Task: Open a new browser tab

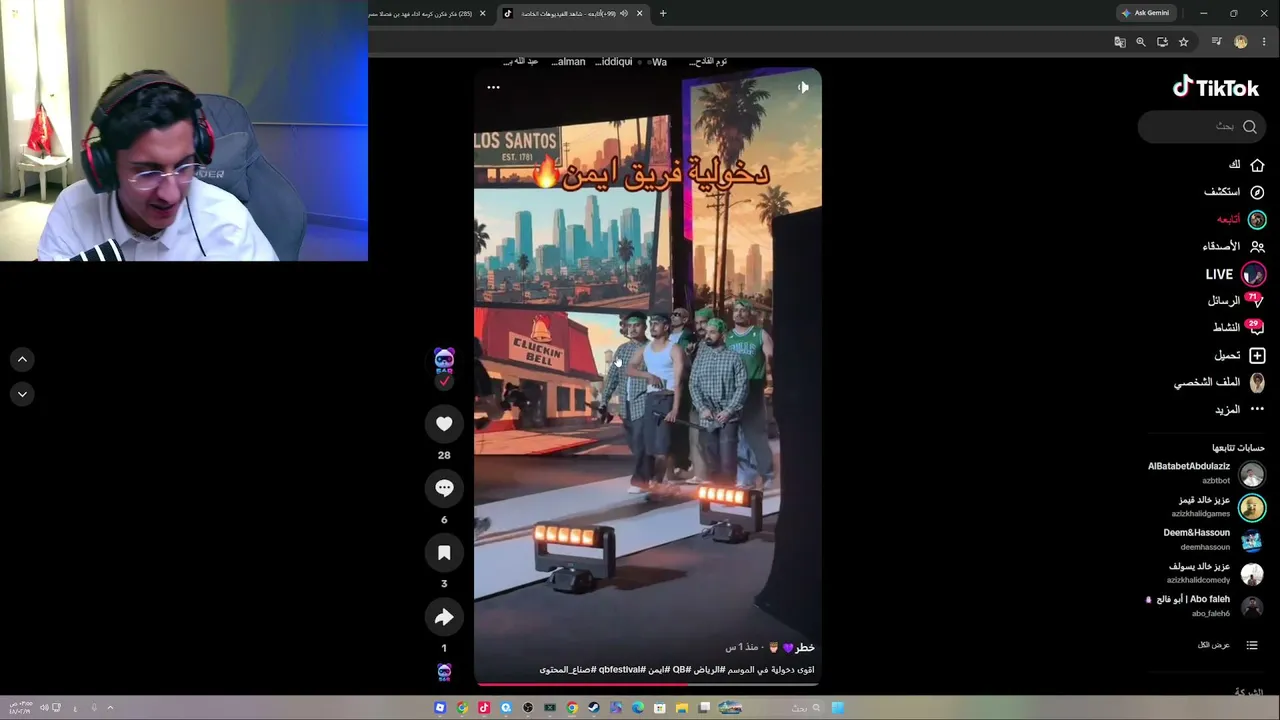Action: pyautogui.click(x=663, y=14)
